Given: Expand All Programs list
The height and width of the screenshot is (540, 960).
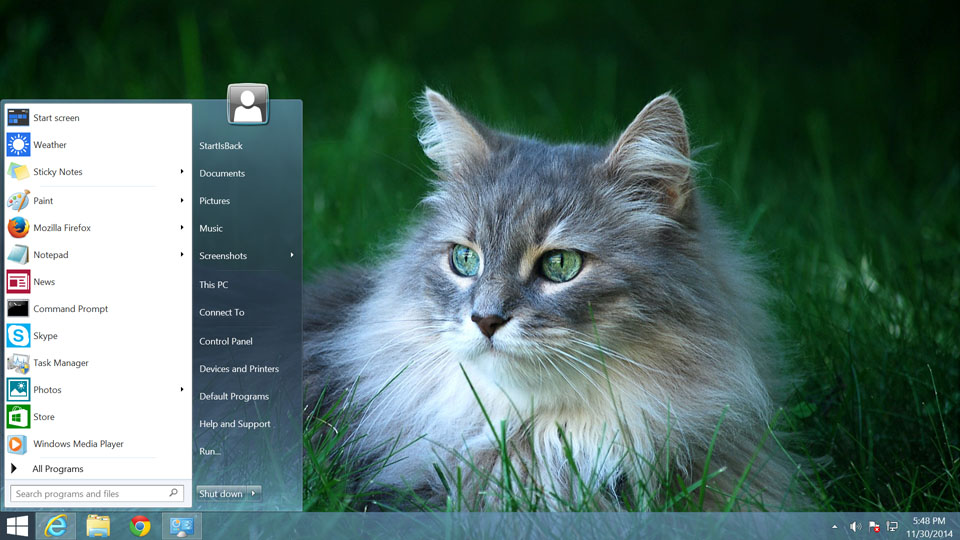Looking at the screenshot, I should pos(57,469).
